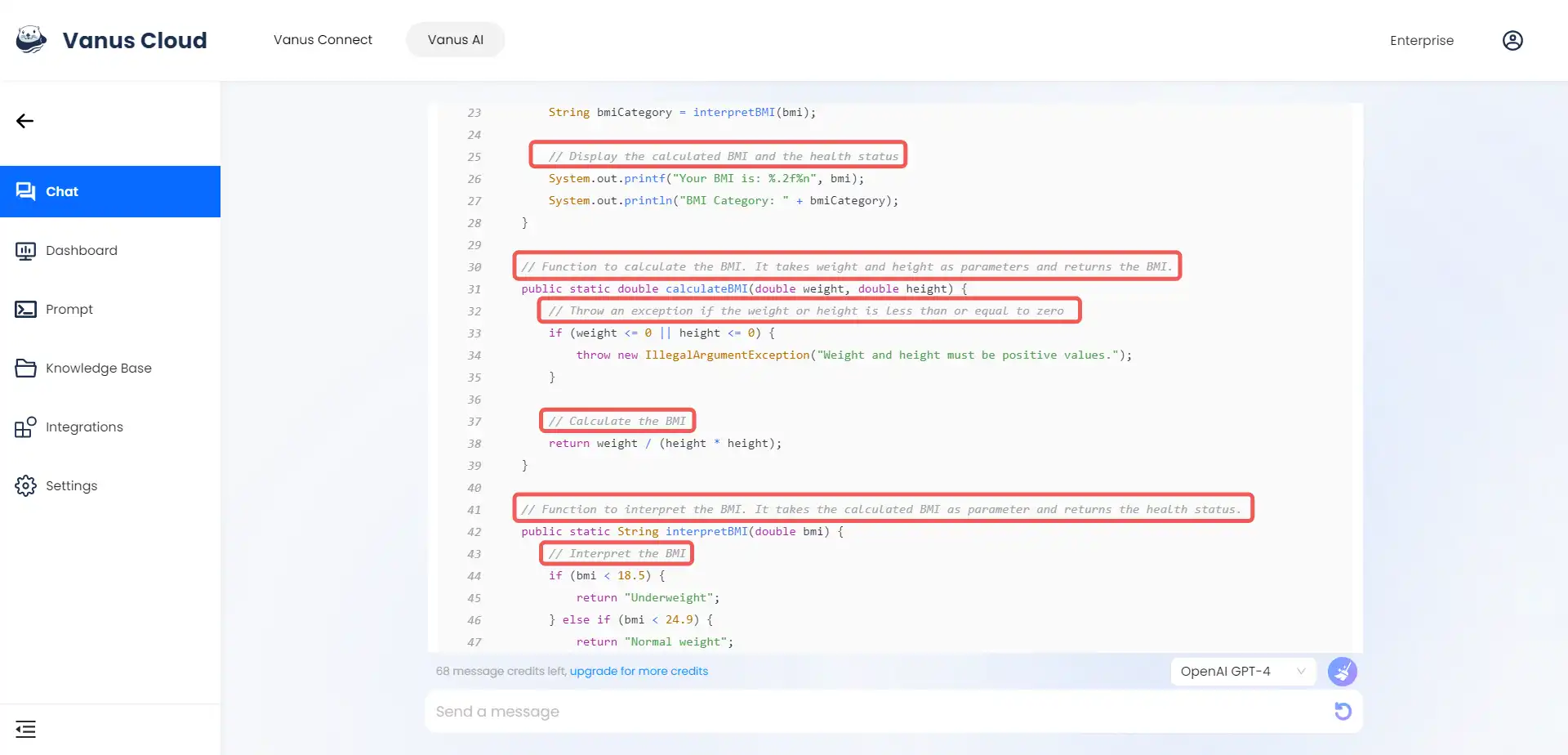Screen dimensions: 1568x755
Task: Click the Integrations sidebar icon
Action: [x=25, y=427]
